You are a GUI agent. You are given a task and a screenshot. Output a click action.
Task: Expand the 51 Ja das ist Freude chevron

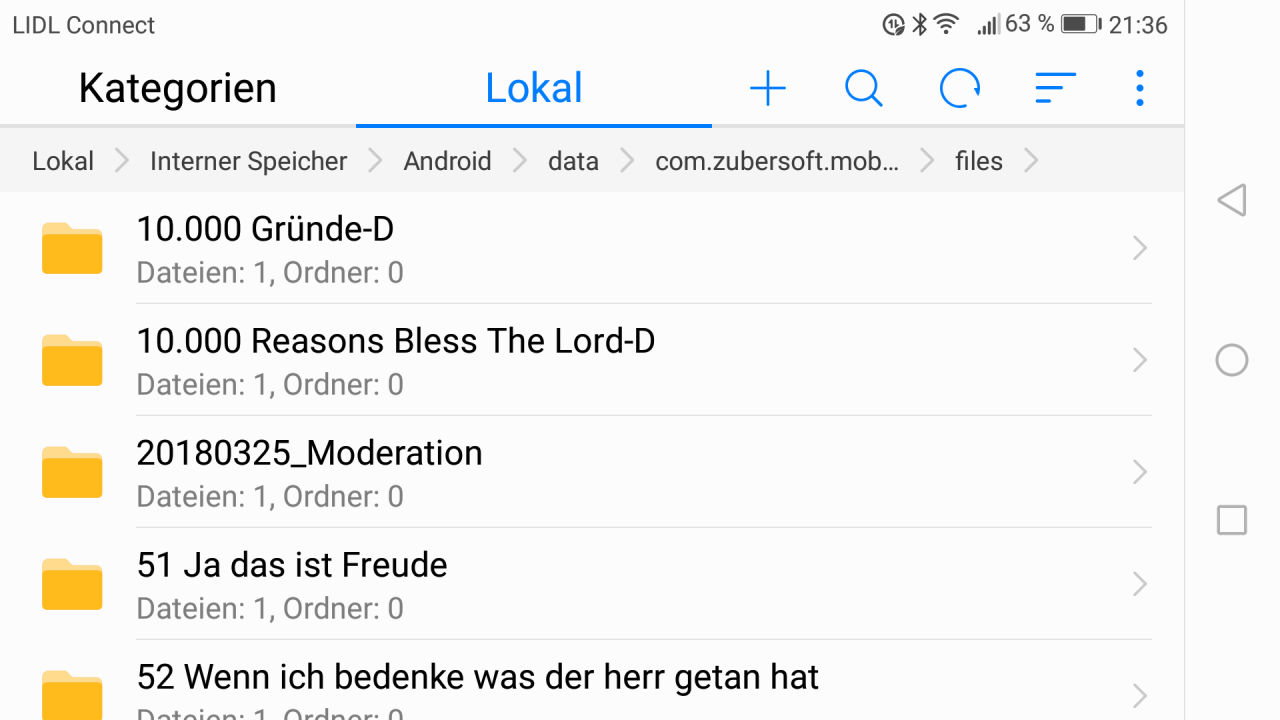point(1139,584)
